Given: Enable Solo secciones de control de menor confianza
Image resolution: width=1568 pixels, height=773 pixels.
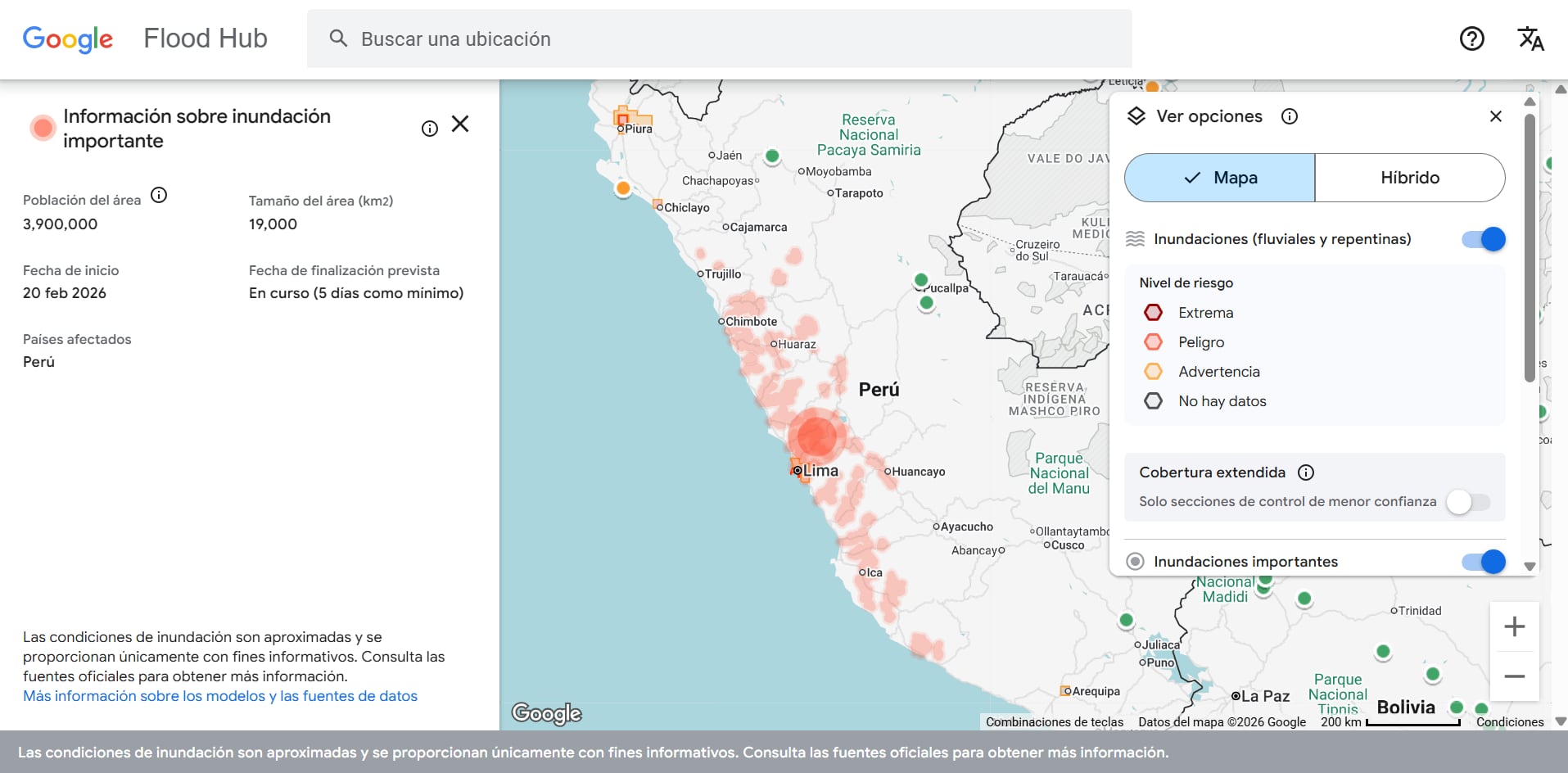Looking at the screenshot, I should [1468, 502].
